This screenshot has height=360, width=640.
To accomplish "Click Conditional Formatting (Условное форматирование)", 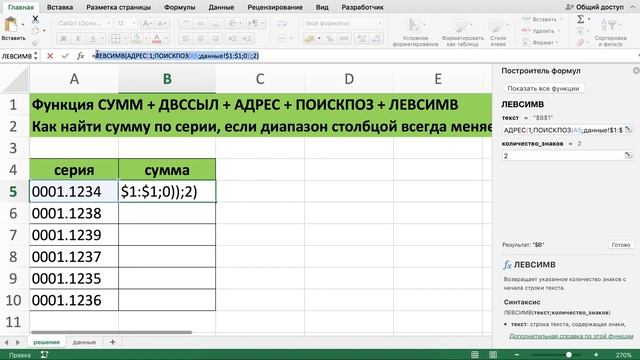I will point(415,32).
